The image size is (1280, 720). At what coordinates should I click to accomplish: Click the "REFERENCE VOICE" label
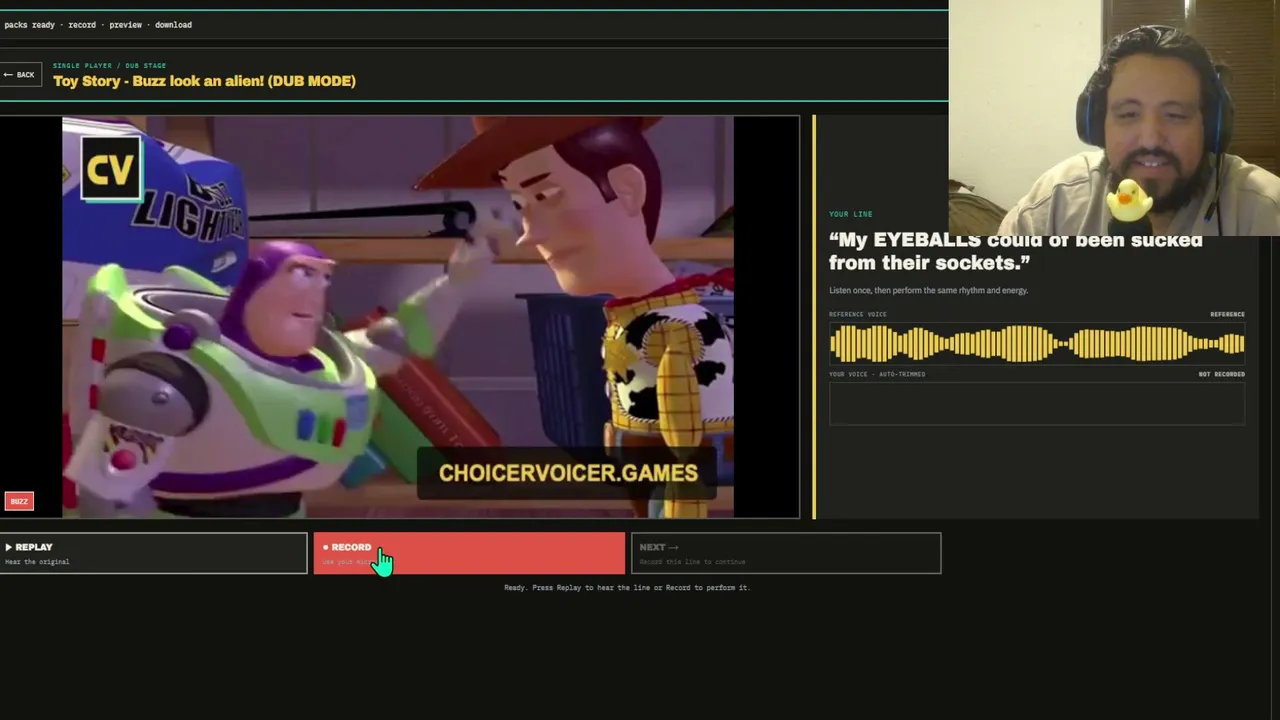tap(858, 314)
